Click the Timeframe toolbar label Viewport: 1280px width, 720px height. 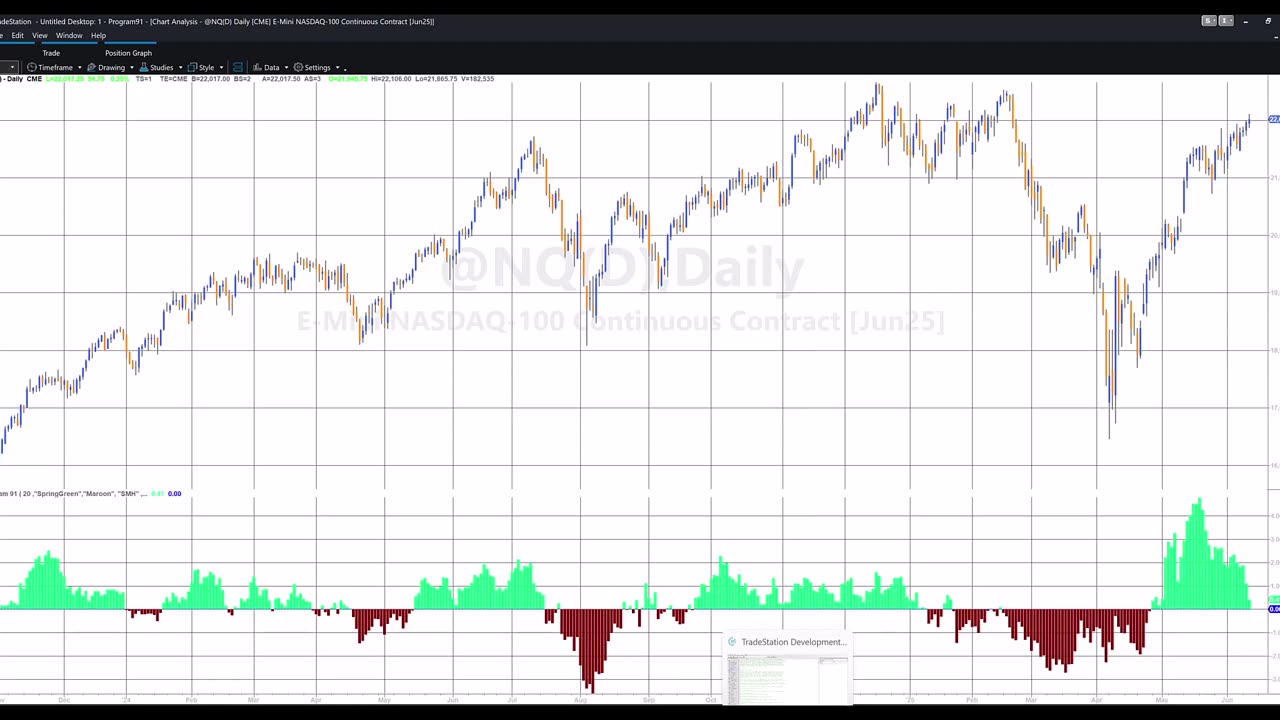point(56,68)
